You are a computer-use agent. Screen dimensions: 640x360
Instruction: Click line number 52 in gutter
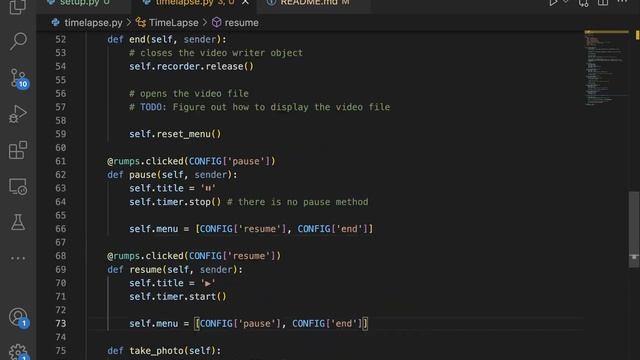pos(60,40)
